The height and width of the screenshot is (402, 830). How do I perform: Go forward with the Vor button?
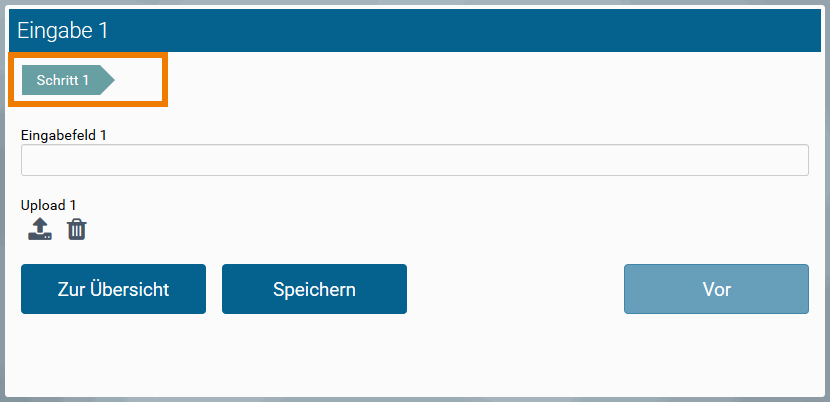(716, 289)
